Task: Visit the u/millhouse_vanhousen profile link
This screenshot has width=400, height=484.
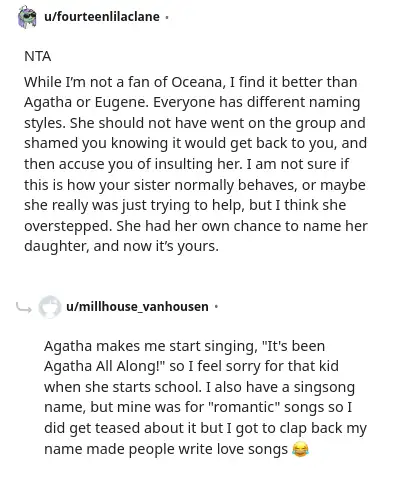Action: click(x=137, y=307)
